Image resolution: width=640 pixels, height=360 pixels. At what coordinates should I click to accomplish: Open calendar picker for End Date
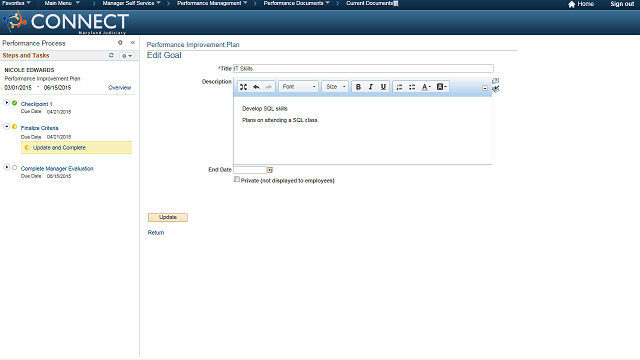270,170
